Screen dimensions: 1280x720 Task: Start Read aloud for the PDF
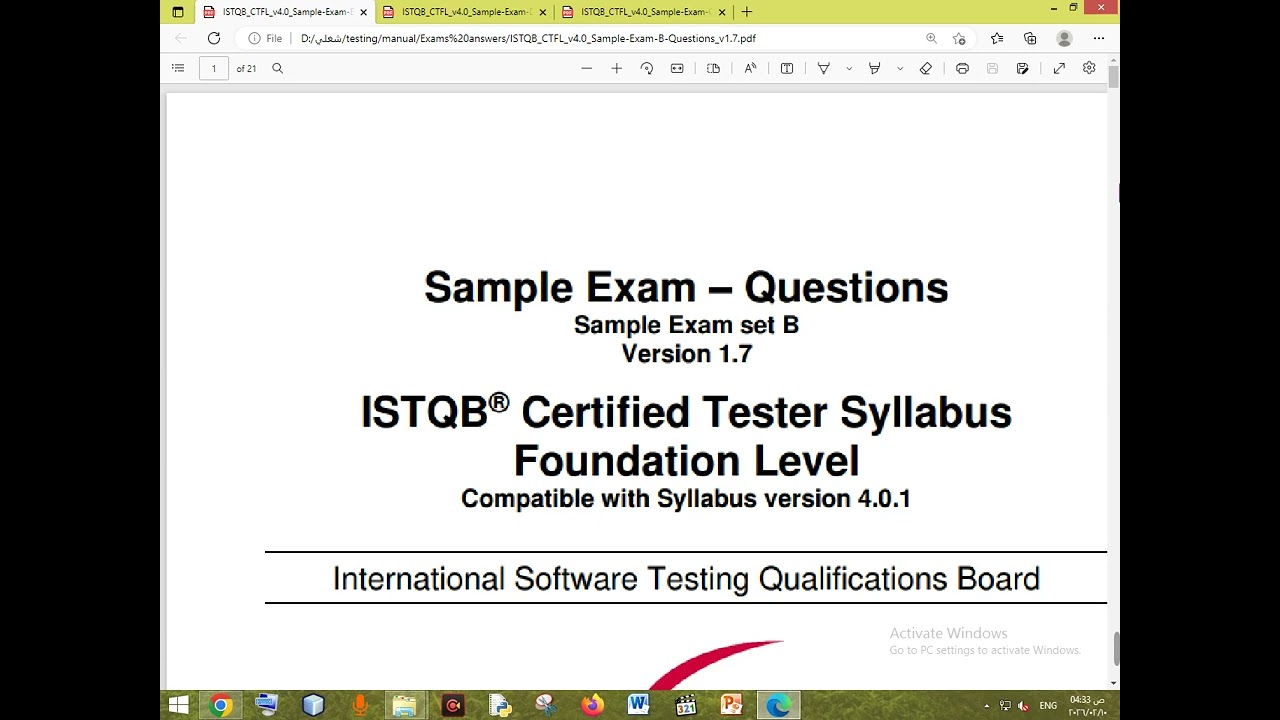(750, 68)
